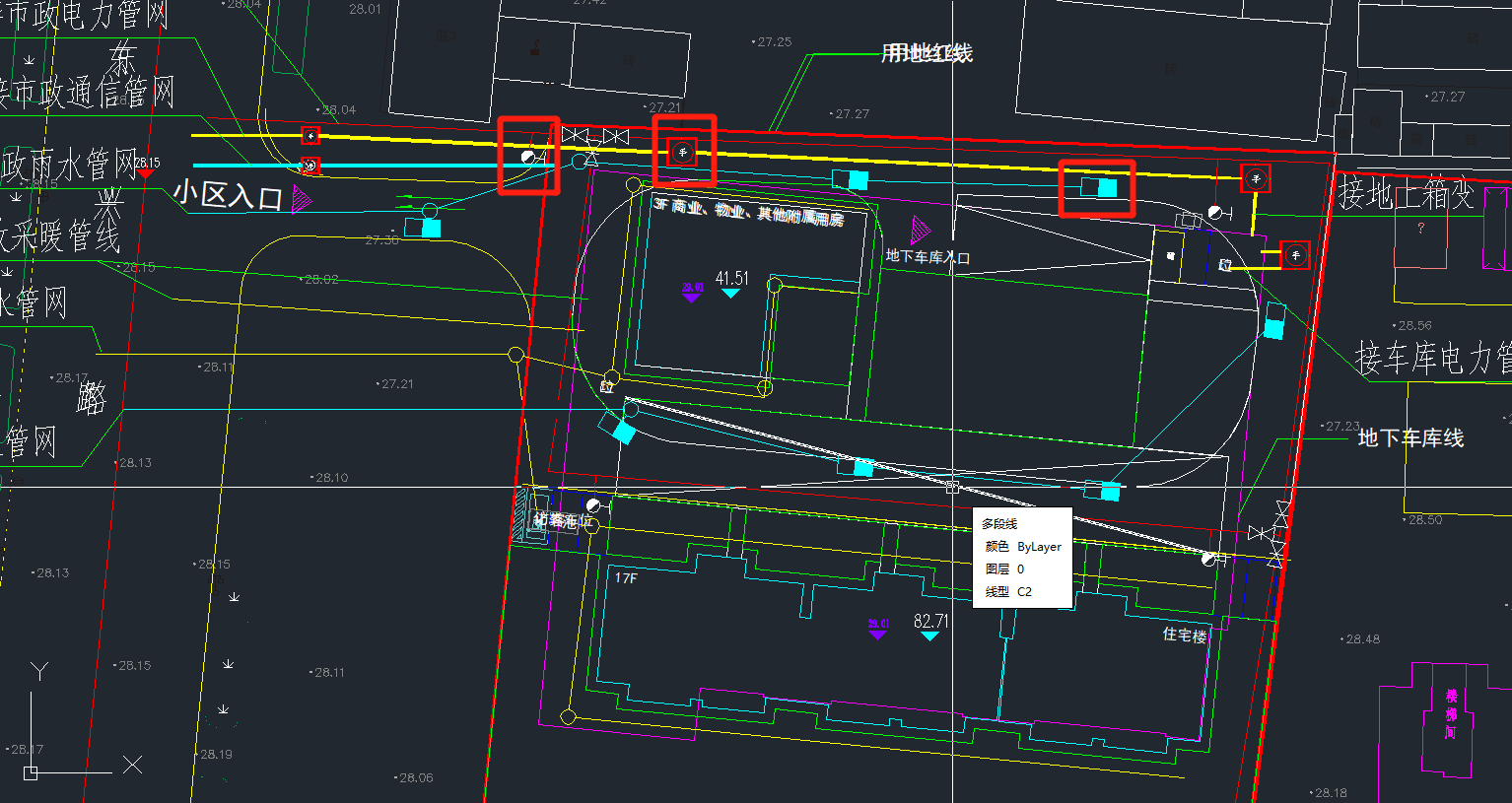Select the 接车库电力管 annotation
Viewport: 1512px width, 803px height.
pyautogui.click(x=1433, y=358)
